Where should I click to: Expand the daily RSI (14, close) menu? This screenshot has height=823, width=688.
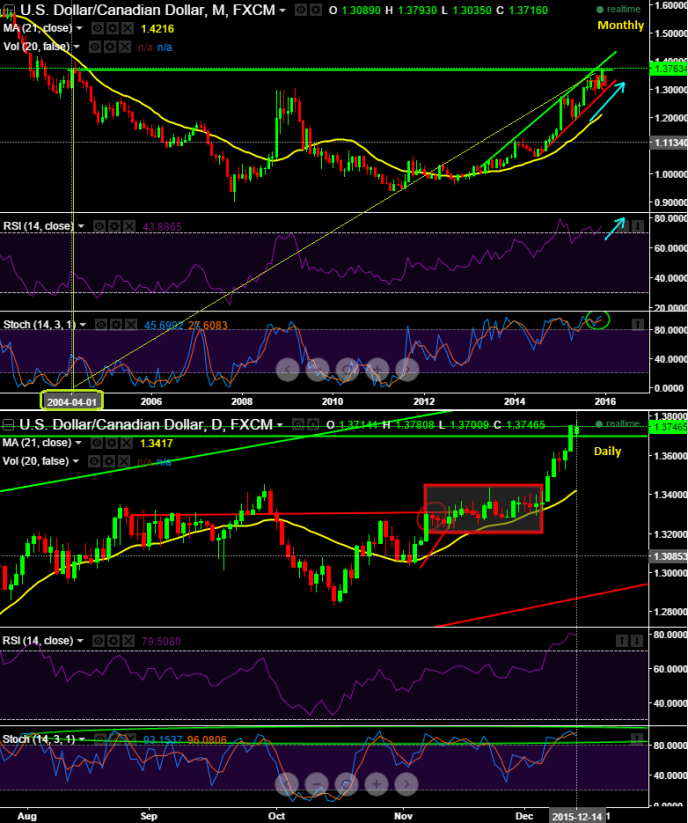pos(80,641)
